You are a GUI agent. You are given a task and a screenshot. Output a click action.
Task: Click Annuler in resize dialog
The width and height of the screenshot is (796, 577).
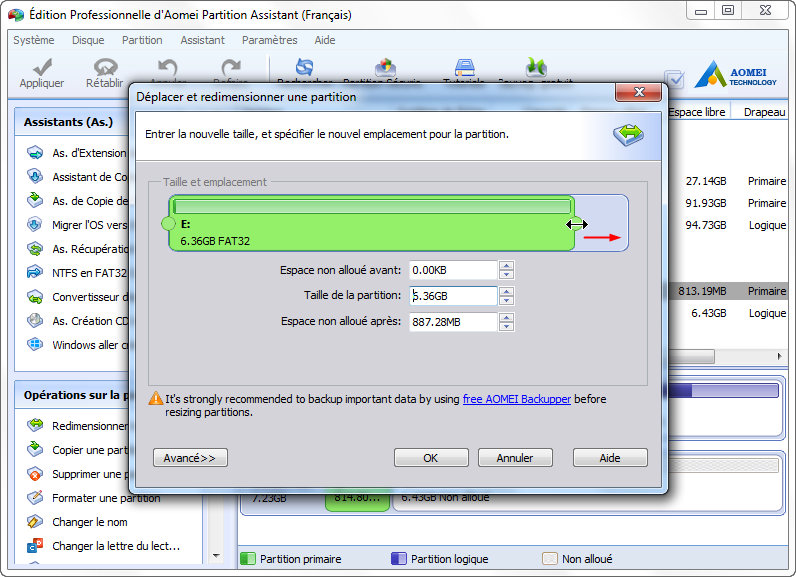coord(515,458)
